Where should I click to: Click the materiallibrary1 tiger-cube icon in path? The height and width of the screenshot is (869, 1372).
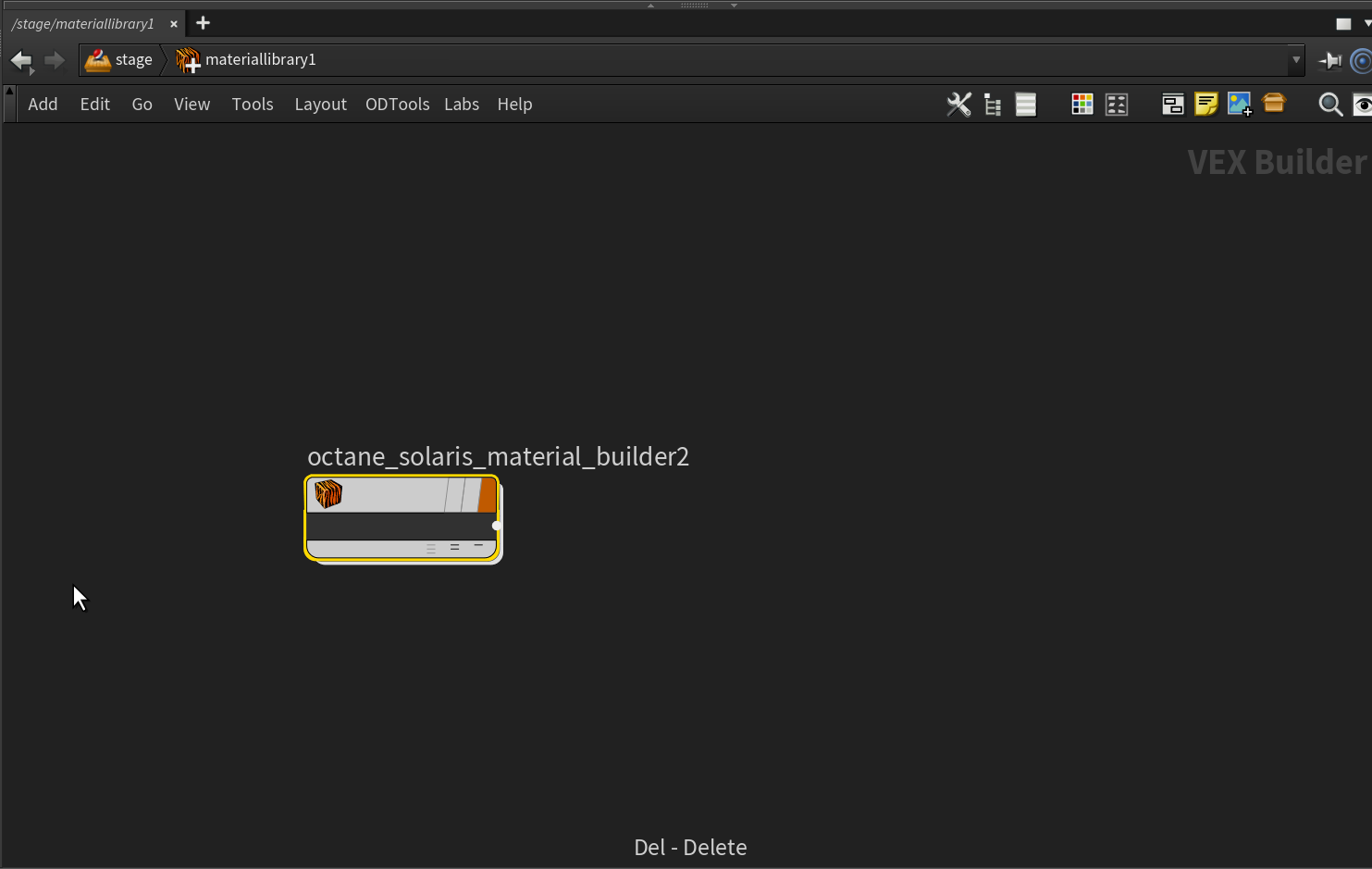point(188,60)
